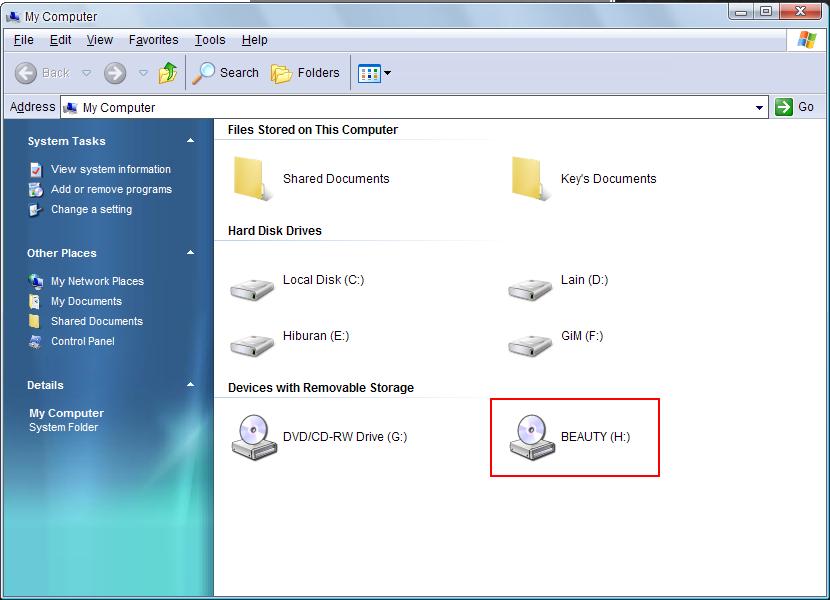Image resolution: width=830 pixels, height=600 pixels.
Task: Click View system information link
Action: [x=111, y=169]
